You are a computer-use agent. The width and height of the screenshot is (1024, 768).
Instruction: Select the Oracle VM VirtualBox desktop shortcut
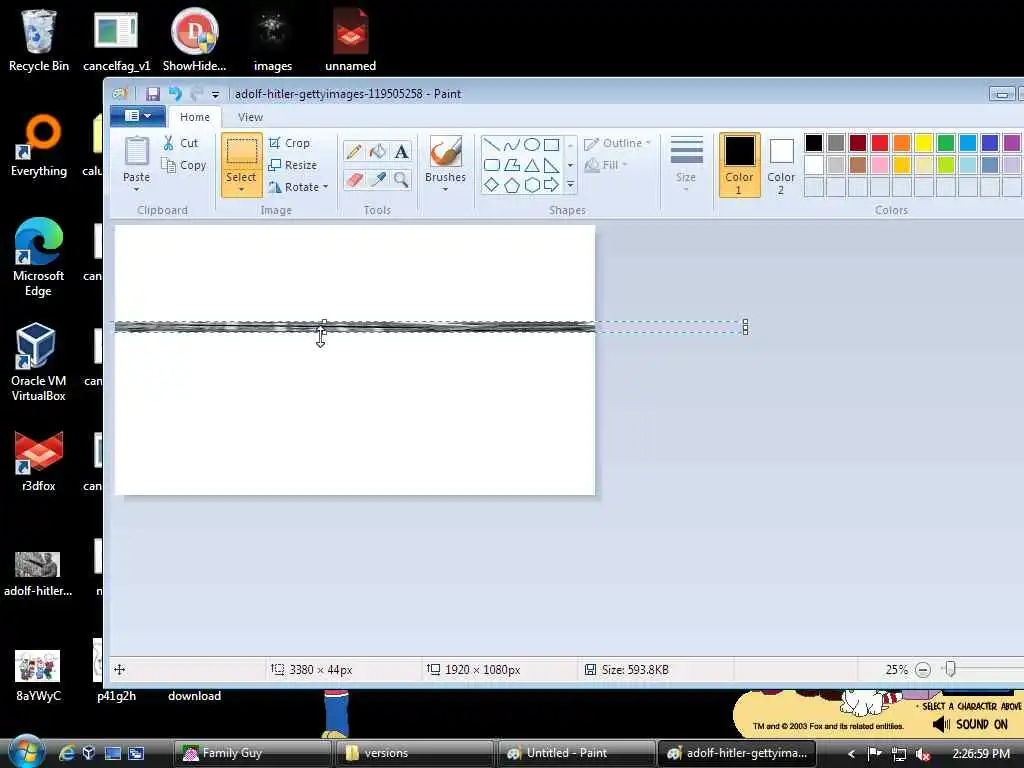tap(39, 362)
